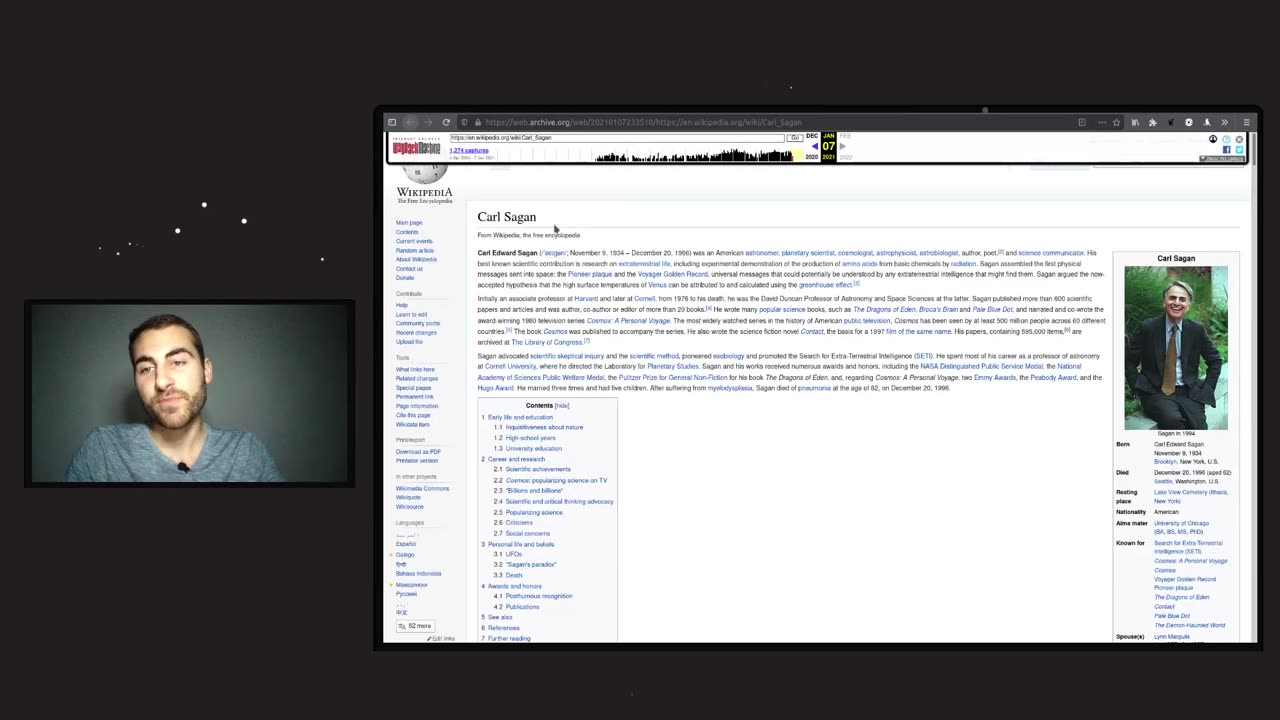Viewport: 1280px width, 720px height.
Task: Click the Wayback Machine URL input field
Action: [617, 138]
